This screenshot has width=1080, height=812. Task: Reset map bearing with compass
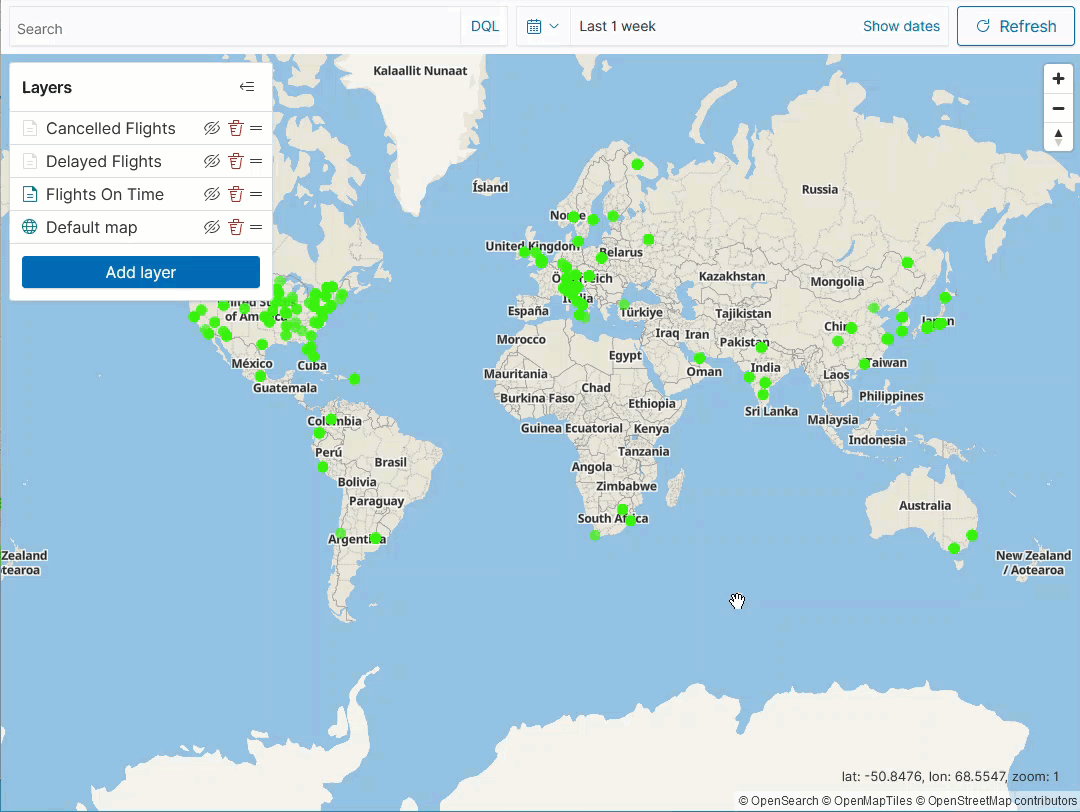pyautogui.click(x=1059, y=136)
